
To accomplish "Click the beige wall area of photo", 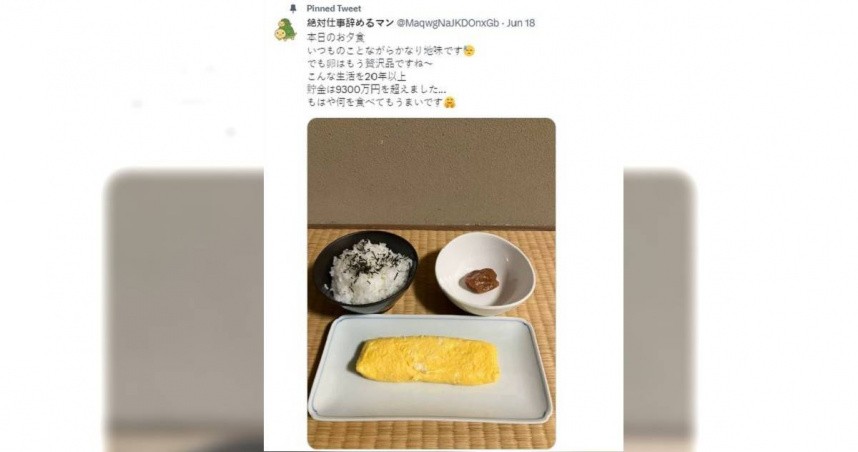I will [431, 171].
